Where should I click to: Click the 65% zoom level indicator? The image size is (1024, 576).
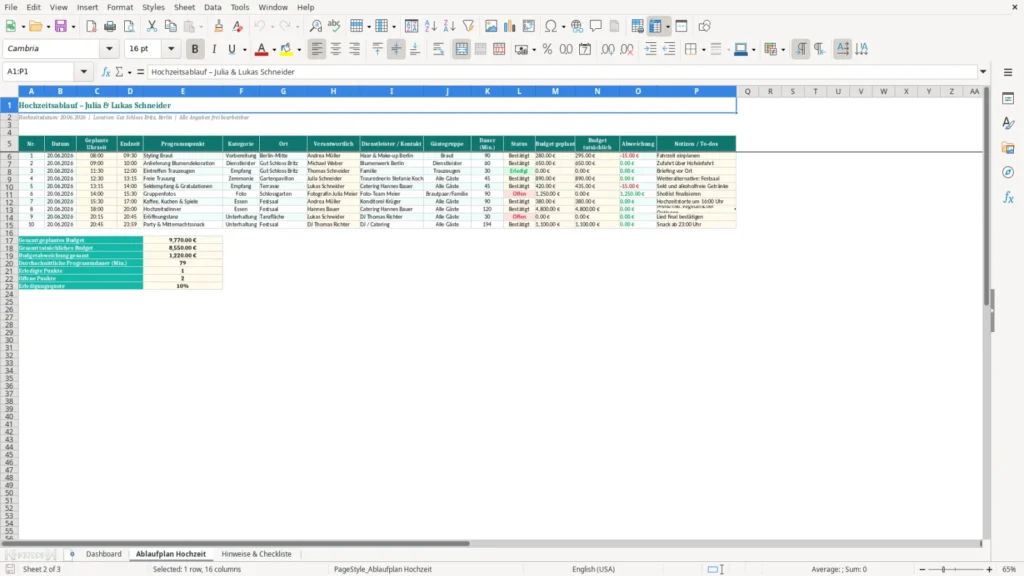(1009, 569)
